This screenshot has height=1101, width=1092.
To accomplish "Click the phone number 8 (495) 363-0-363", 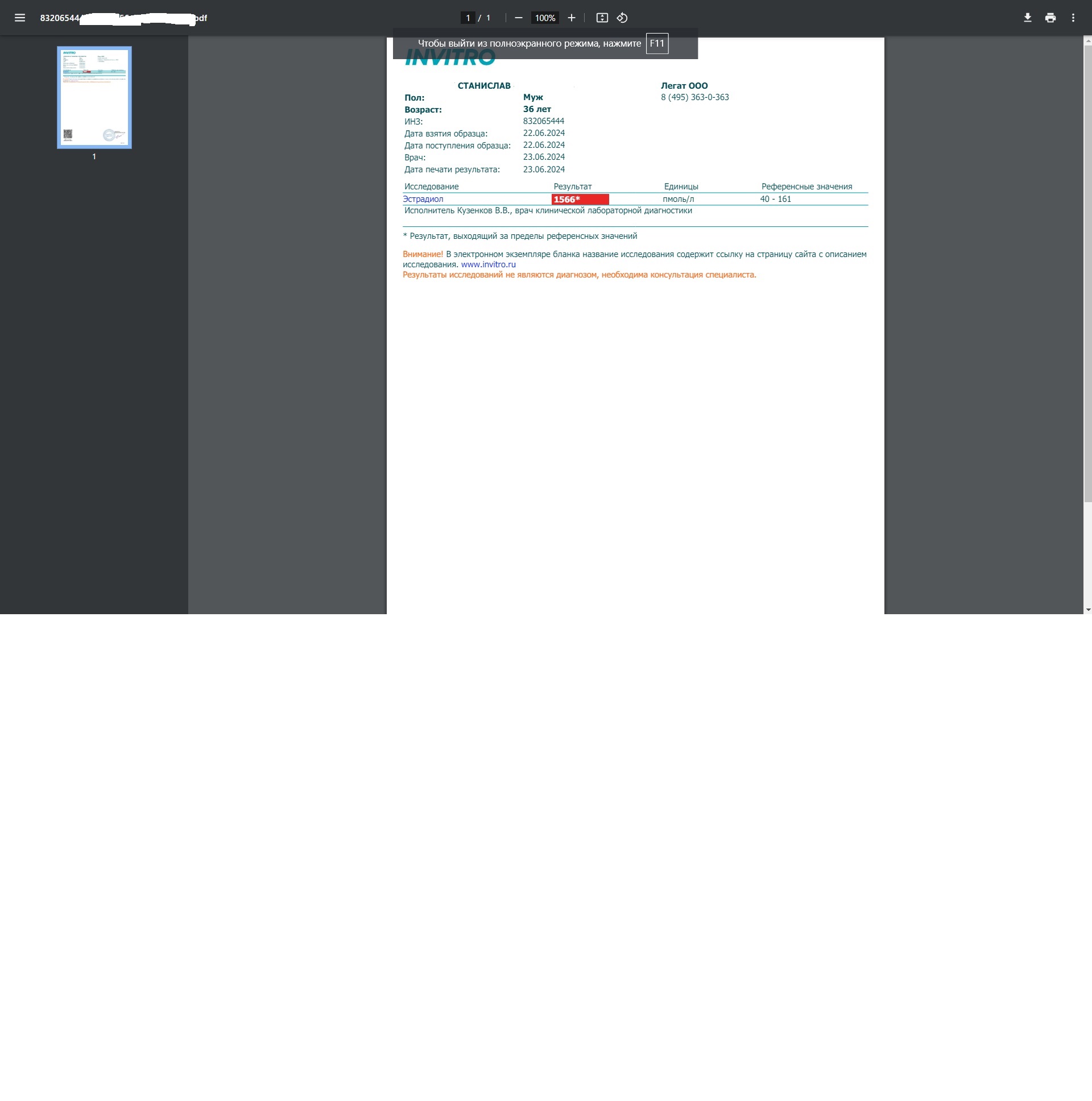I will [x=694, y=97].
